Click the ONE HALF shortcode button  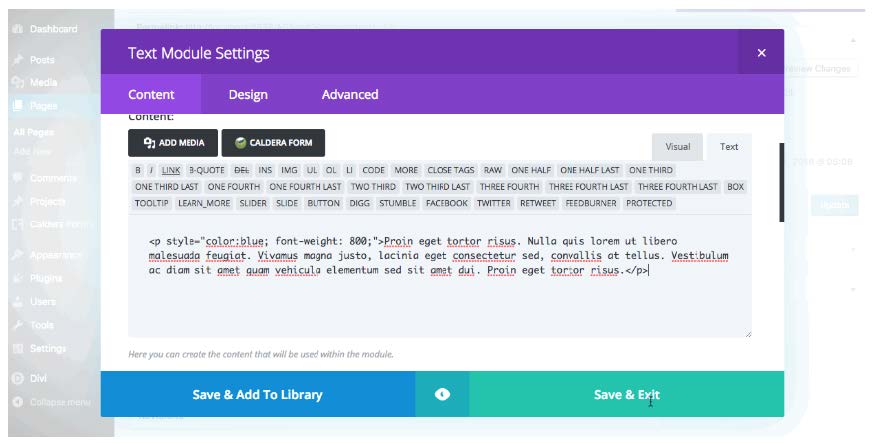(531, 170)
